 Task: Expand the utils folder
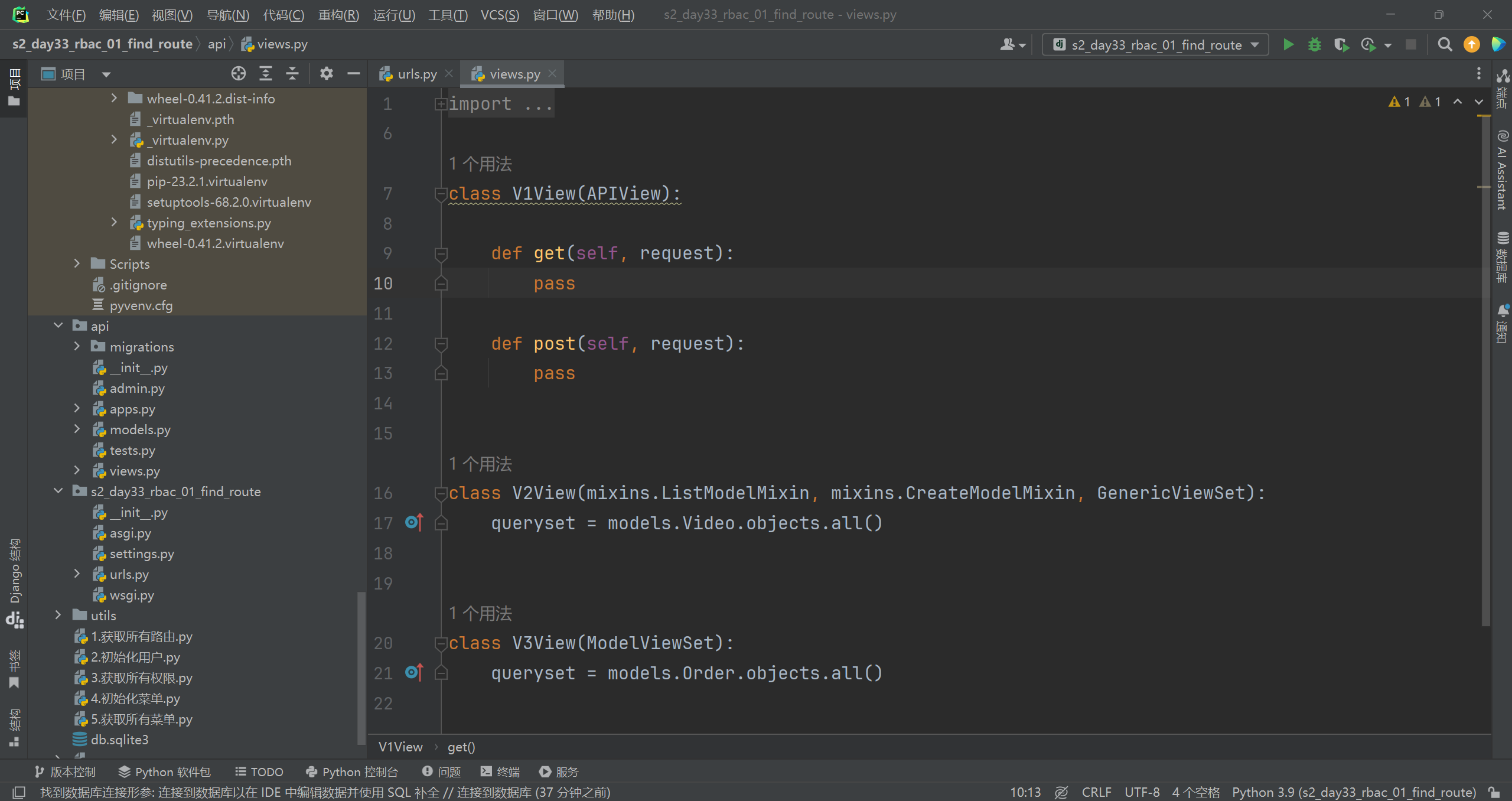58,615
